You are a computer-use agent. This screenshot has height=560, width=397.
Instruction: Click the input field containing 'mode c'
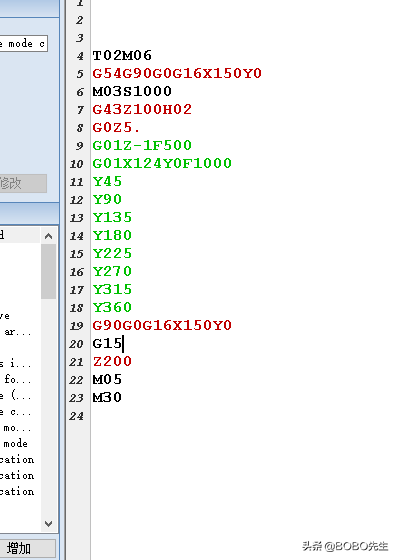tap(24, 44)
